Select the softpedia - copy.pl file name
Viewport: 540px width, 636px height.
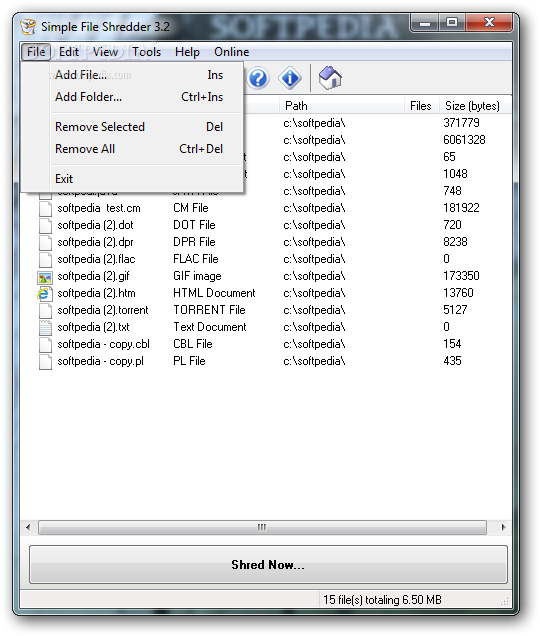pyautogui.click(x=101, y=362)
